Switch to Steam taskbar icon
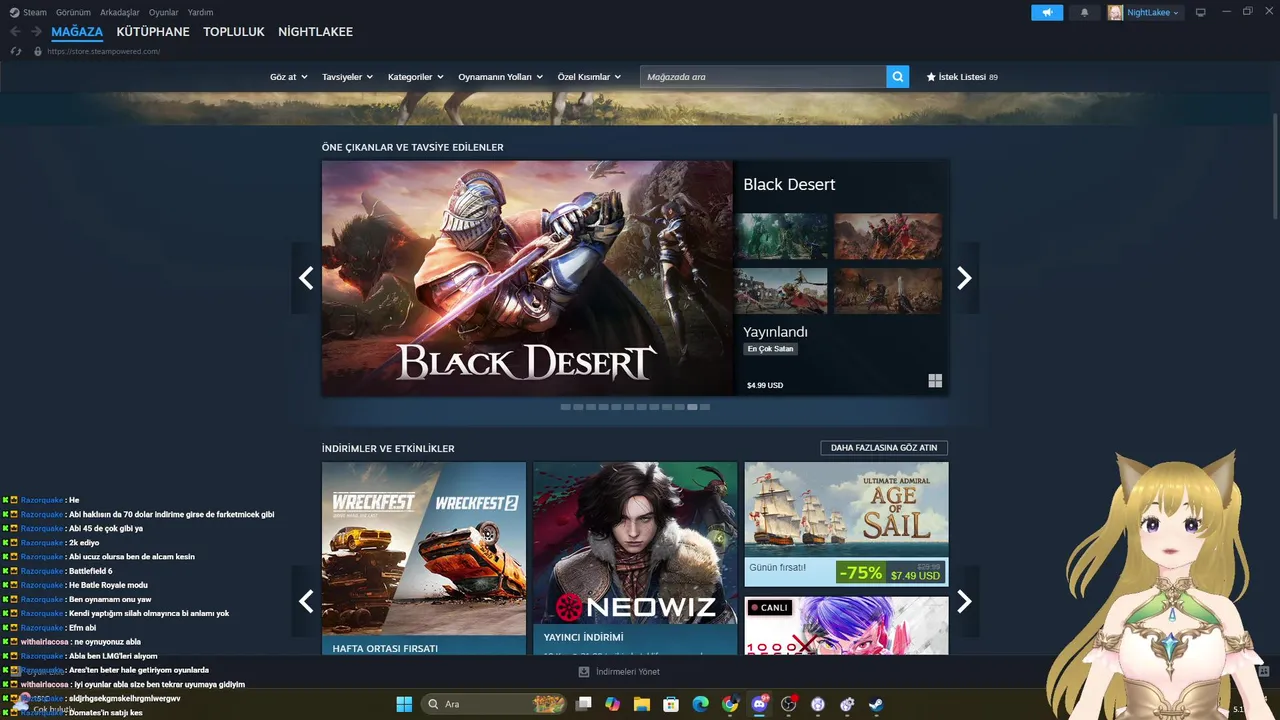Image resolution: width=1280 pixels, height=720 pixels. [876, 704]
